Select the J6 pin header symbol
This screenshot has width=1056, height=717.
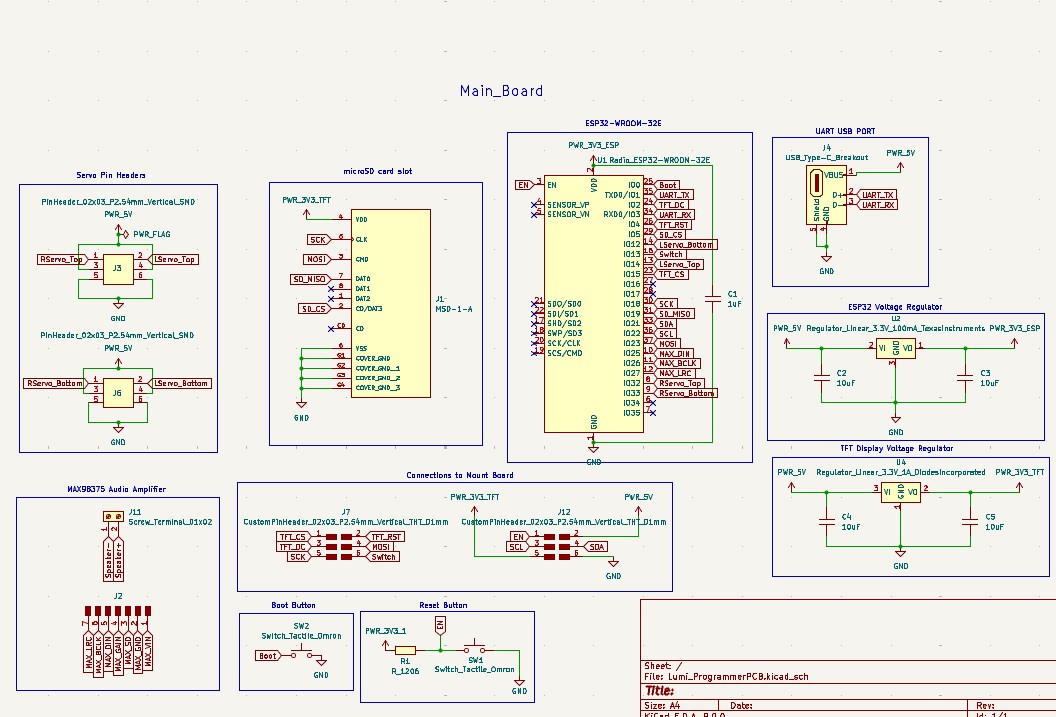coord(118,392)
